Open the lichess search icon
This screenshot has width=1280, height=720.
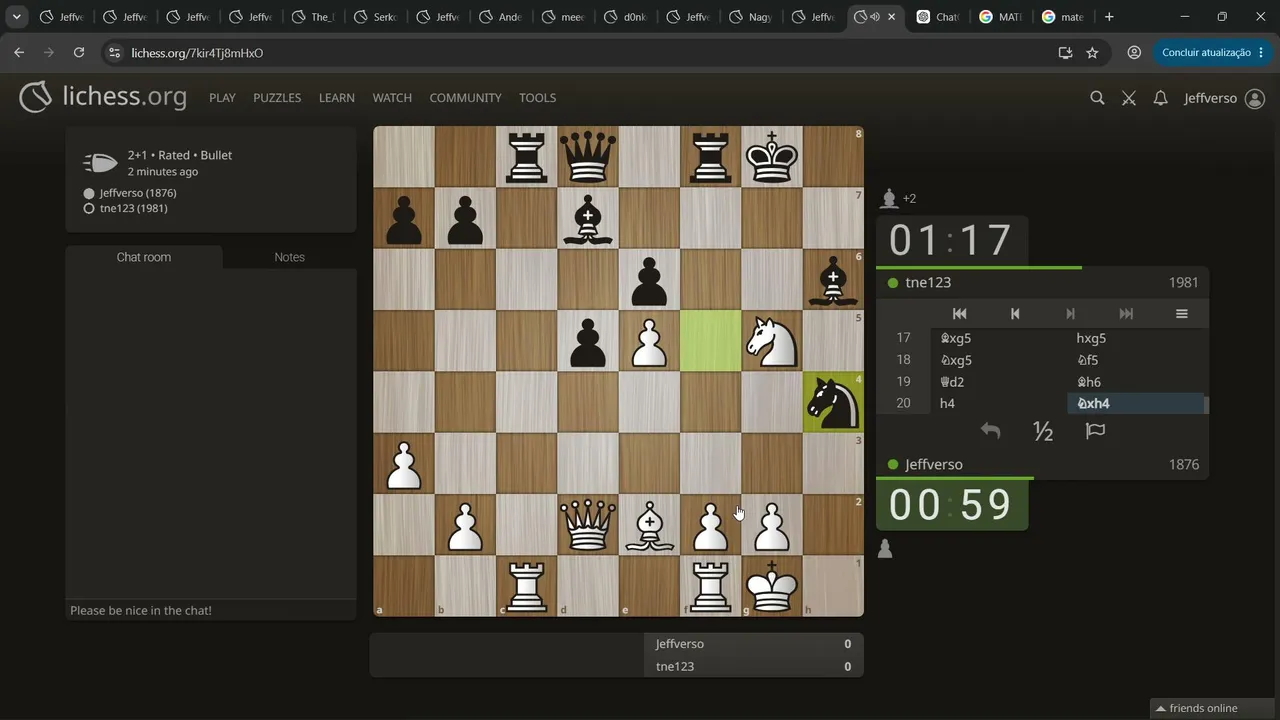point(1097,98)
